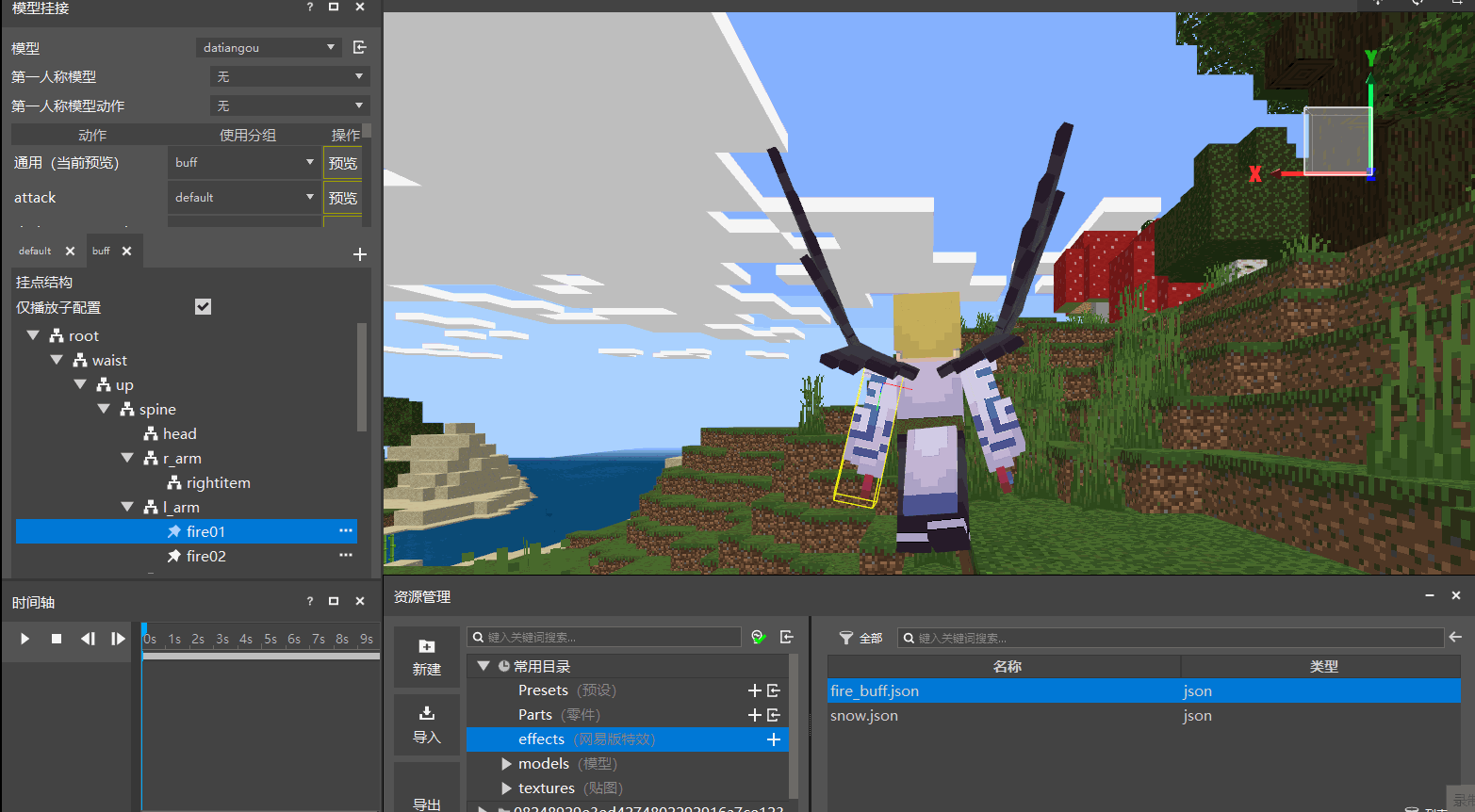Click the 全部 filter funnel button
Image resolution: width=1475 pixels, height=812 pixels.
pos(860,638)
